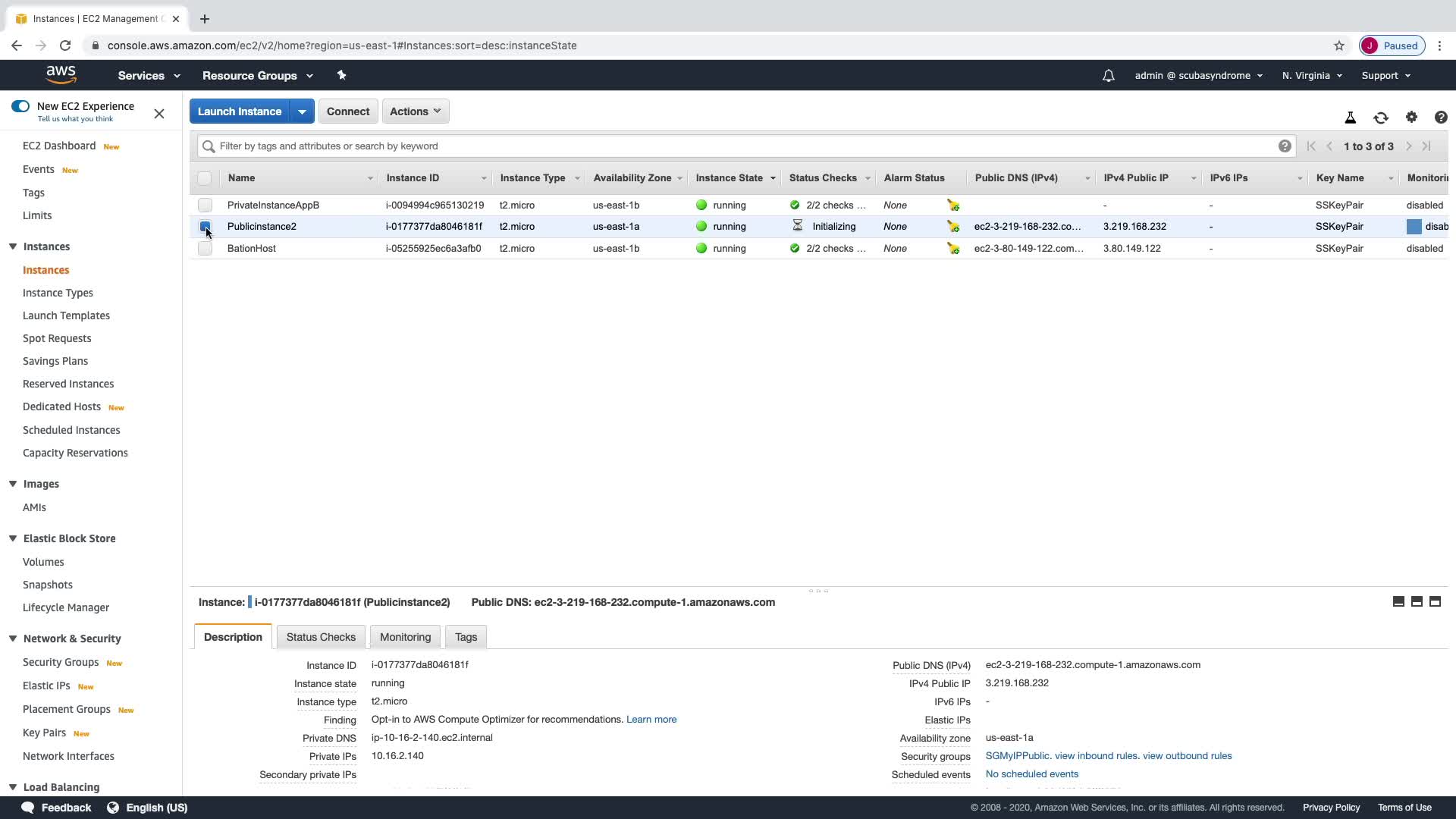Uncheck the Publicinstance2 row checkbox
The image size is (1456, 819).
click(x=205, y=226)
